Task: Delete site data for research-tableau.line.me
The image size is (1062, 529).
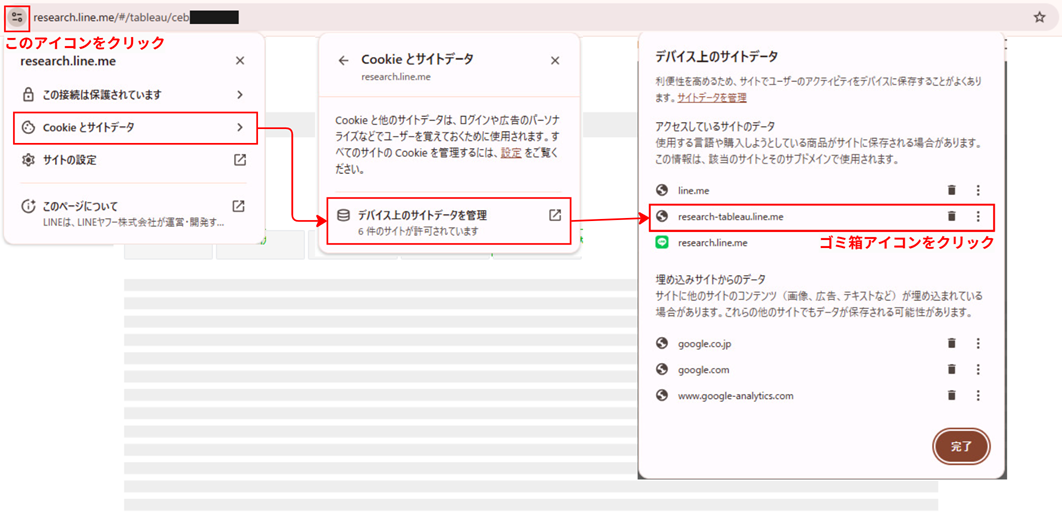Action: point(951,216)
